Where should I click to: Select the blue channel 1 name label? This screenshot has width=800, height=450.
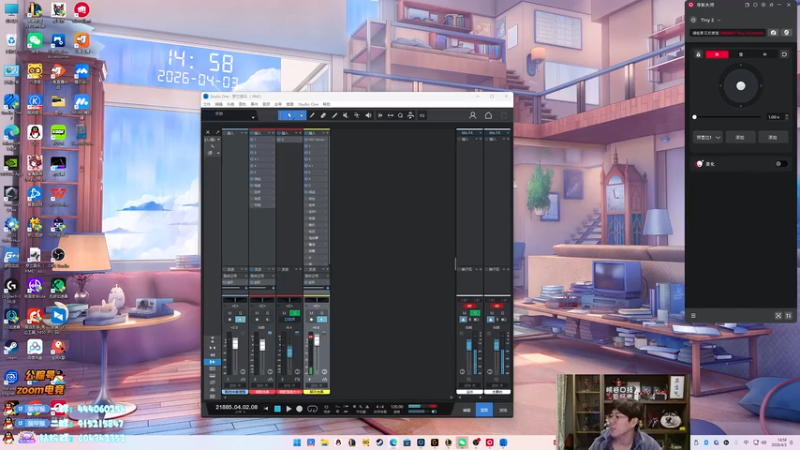pyautogui.click(x=235, y=392)
